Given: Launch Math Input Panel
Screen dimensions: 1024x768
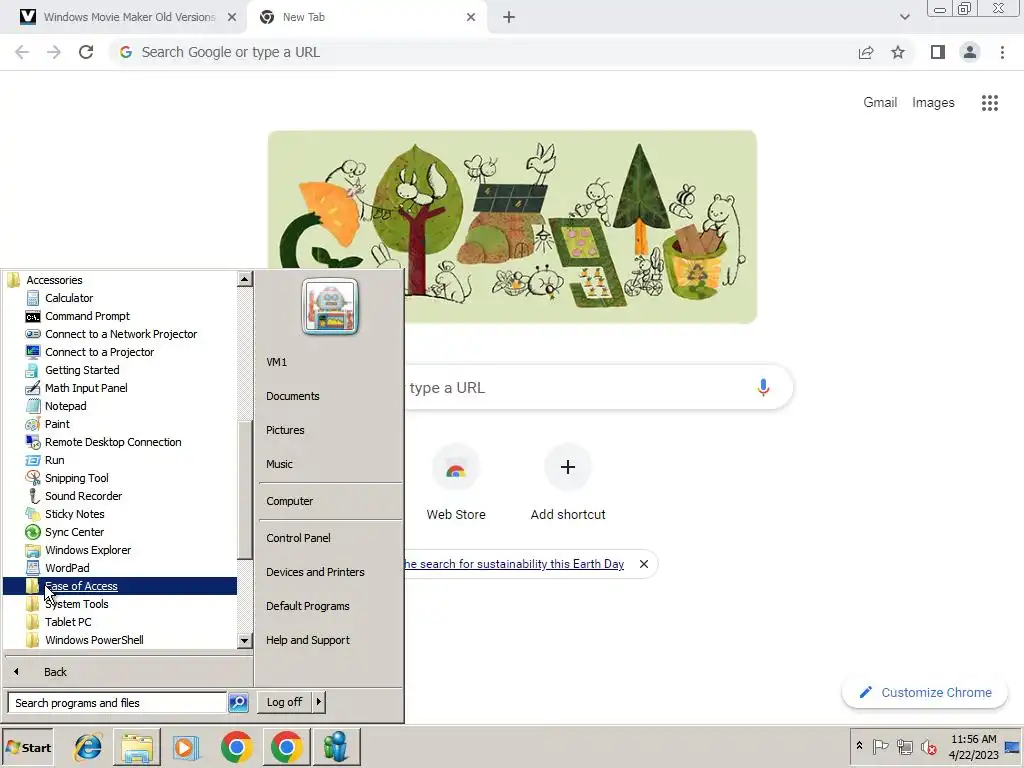Looking at the screenshot, I should 86,388.
